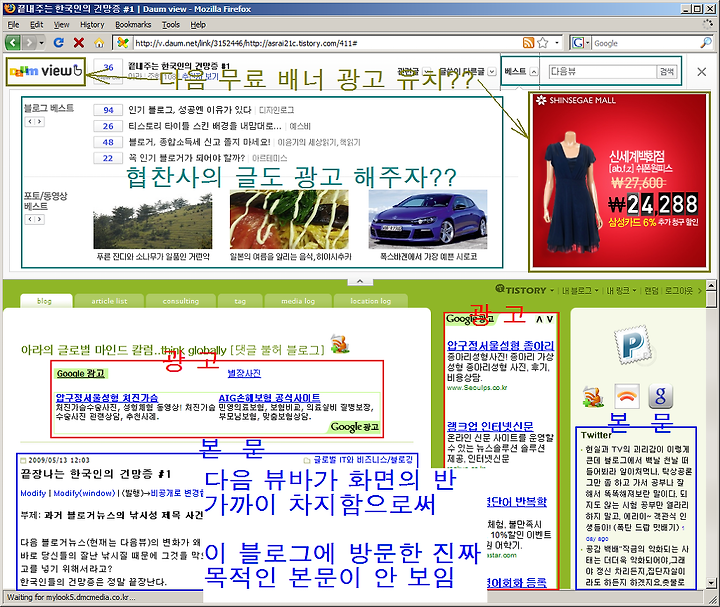Click next arrow under 포토/동영상 베스트
This screenshot has width=720, height=607.
tap(39, 219)
